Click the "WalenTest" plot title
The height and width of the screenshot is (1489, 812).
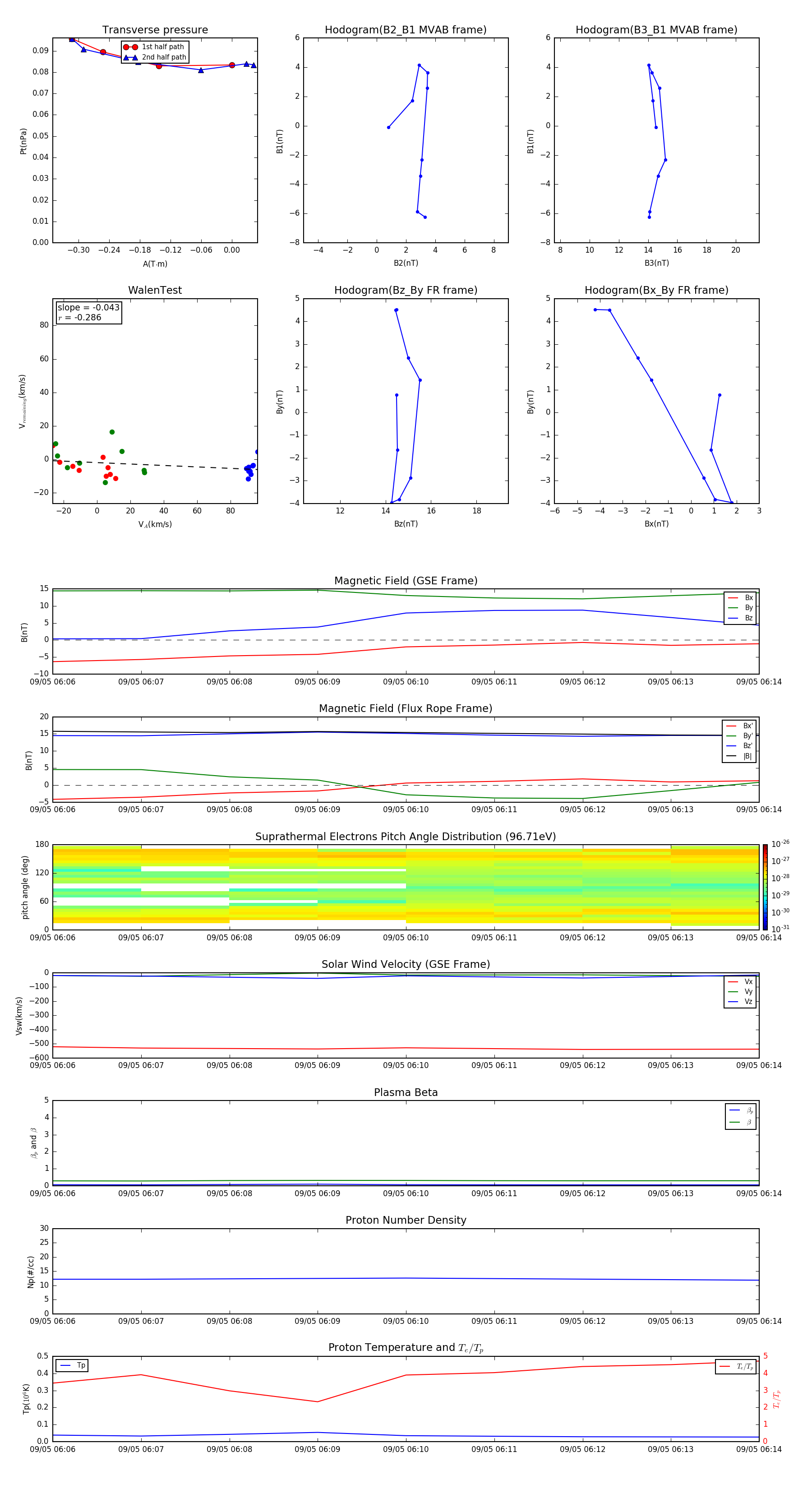tap(155, 290)
